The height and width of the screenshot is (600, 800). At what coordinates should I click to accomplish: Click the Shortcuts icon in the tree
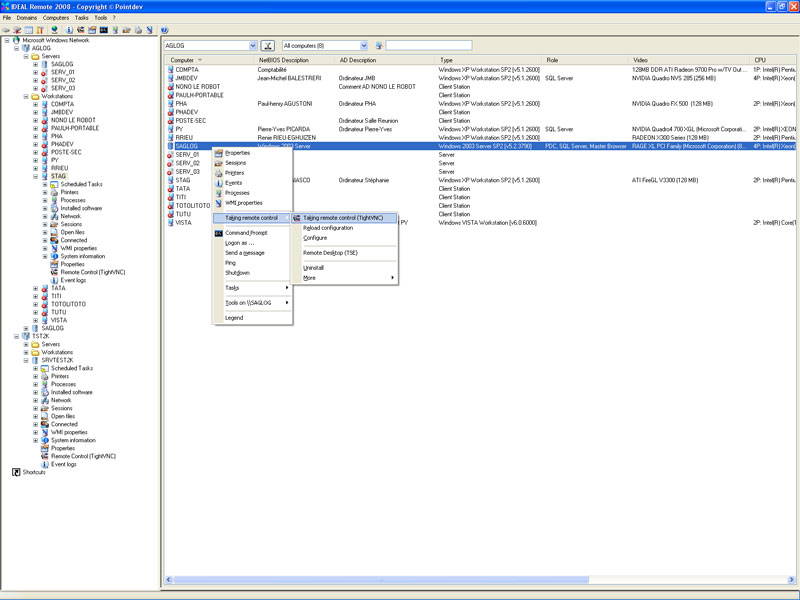[x=16, y=472]
